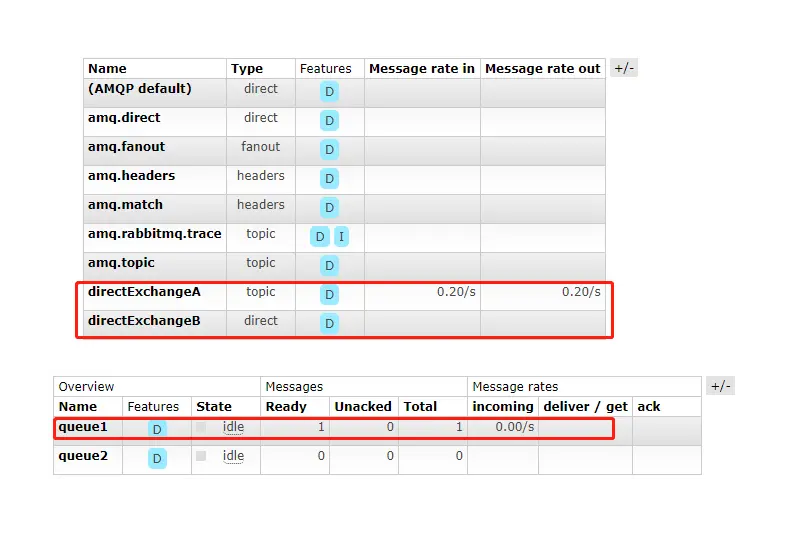Sort by Message rate in header

[422, 69]
